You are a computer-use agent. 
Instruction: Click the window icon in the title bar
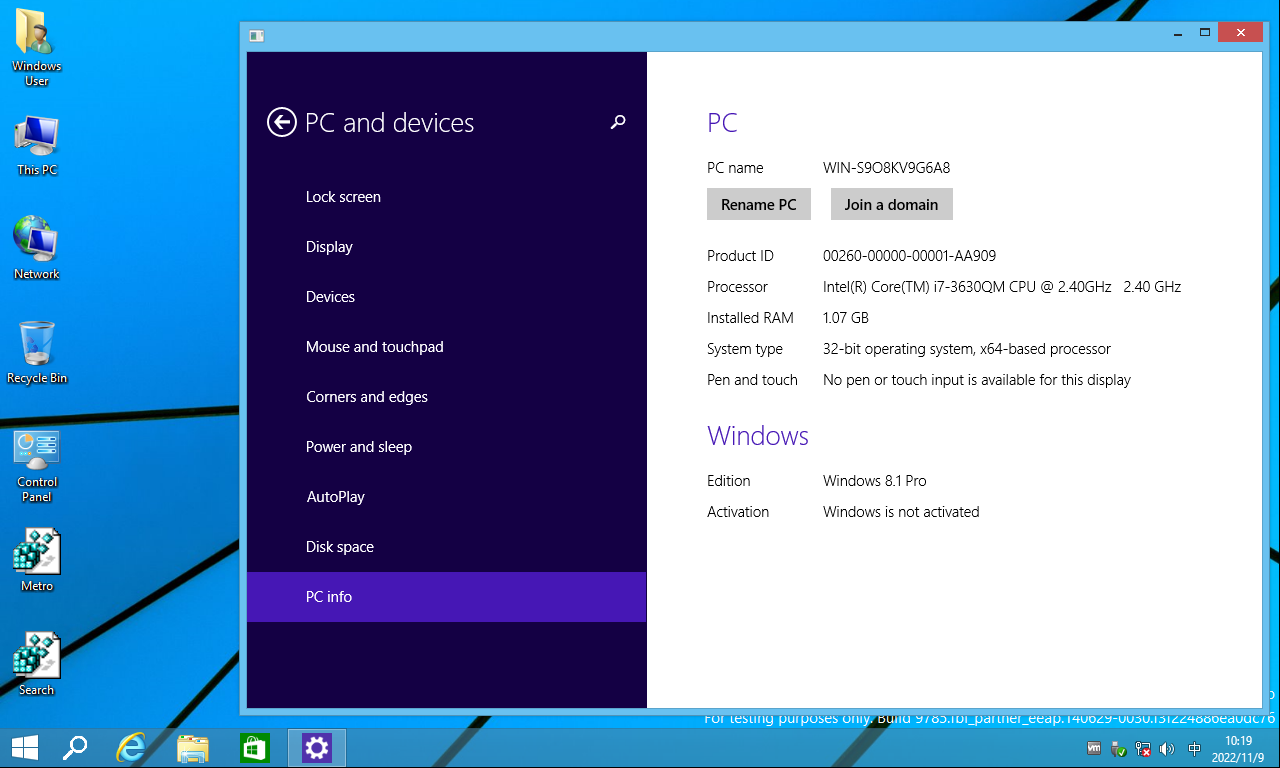tap(257, 35)
